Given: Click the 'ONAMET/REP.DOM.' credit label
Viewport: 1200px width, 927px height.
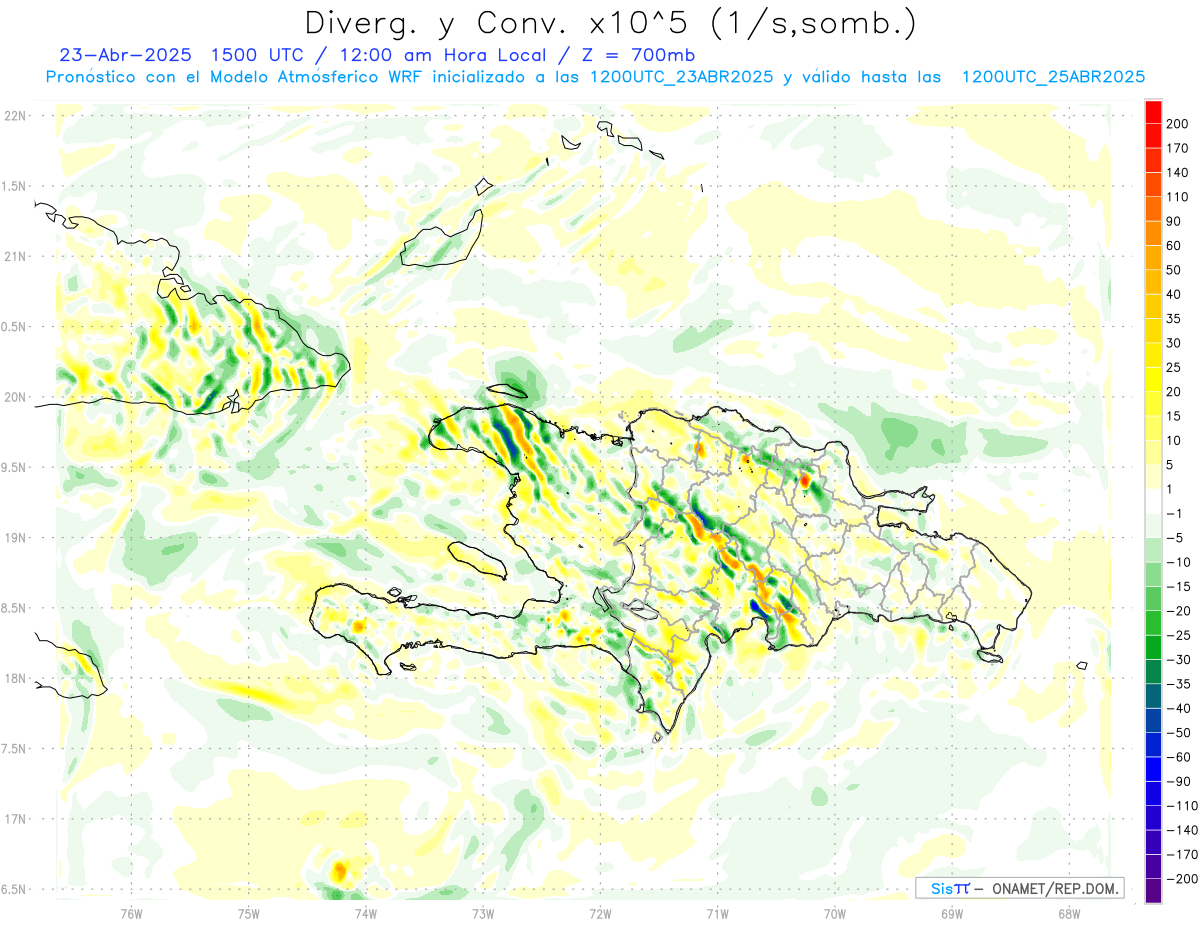Looking at the screenshot, I should coord(1054,888).
